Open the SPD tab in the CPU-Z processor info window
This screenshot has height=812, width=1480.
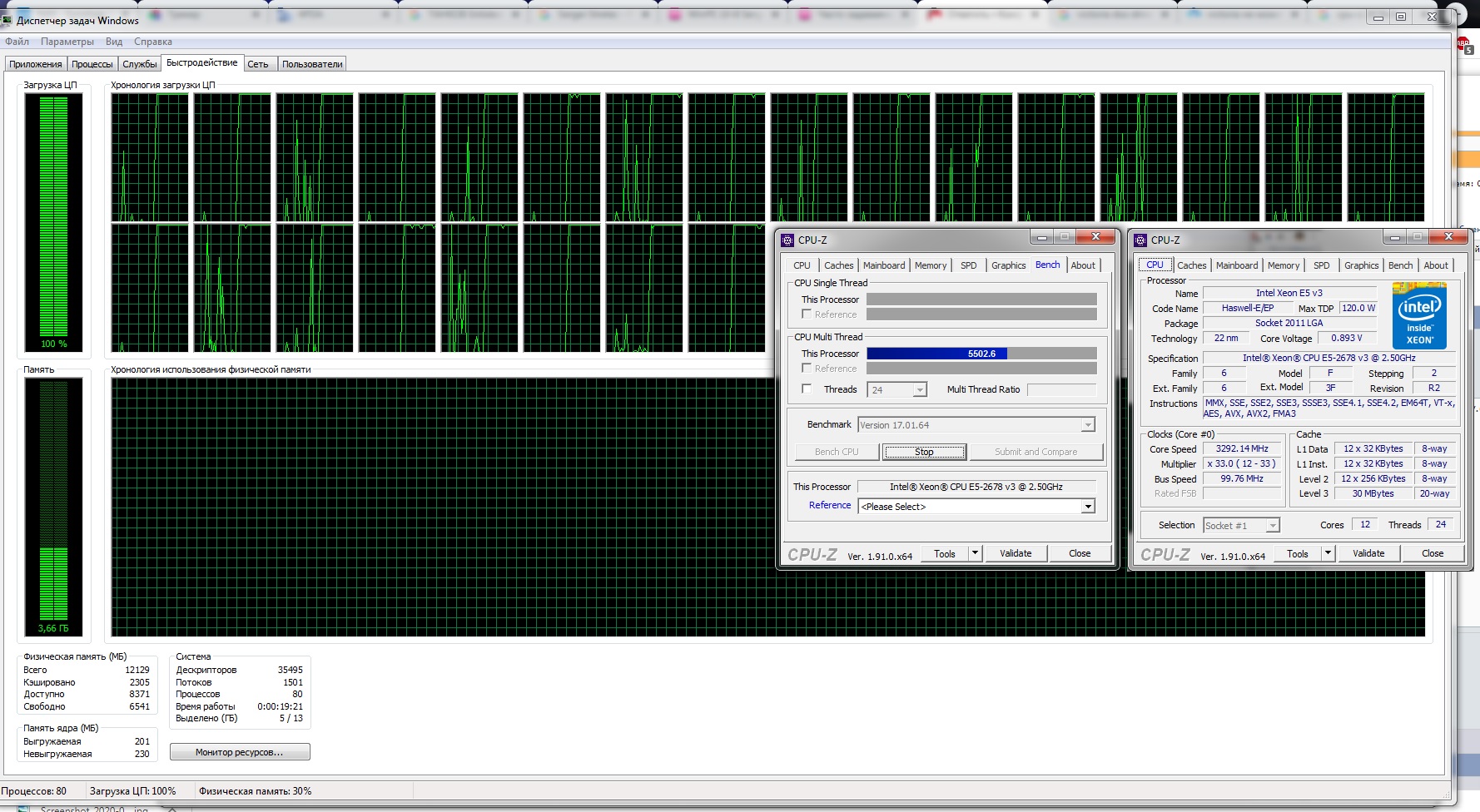point(1321,265)
